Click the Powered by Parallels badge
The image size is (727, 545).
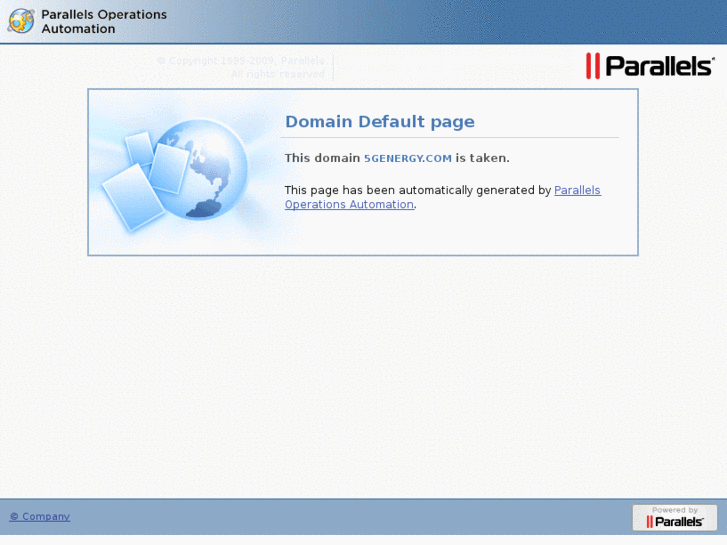[x=675, y=517]
